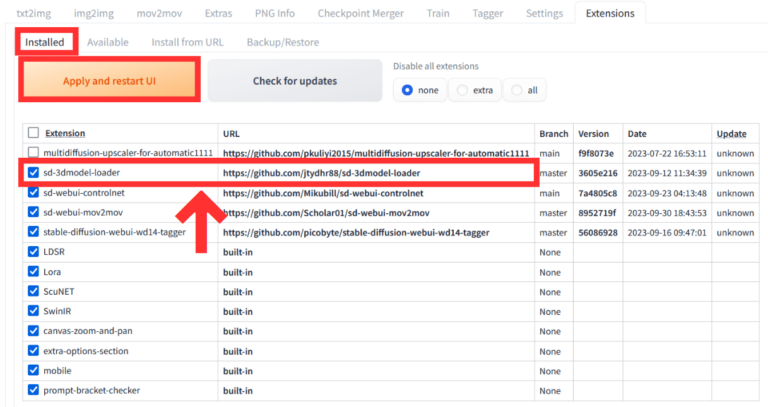Open the sd-webui-mov2mov GitHub URL
The image size is (768, 407).
click(x=326, y=212)
